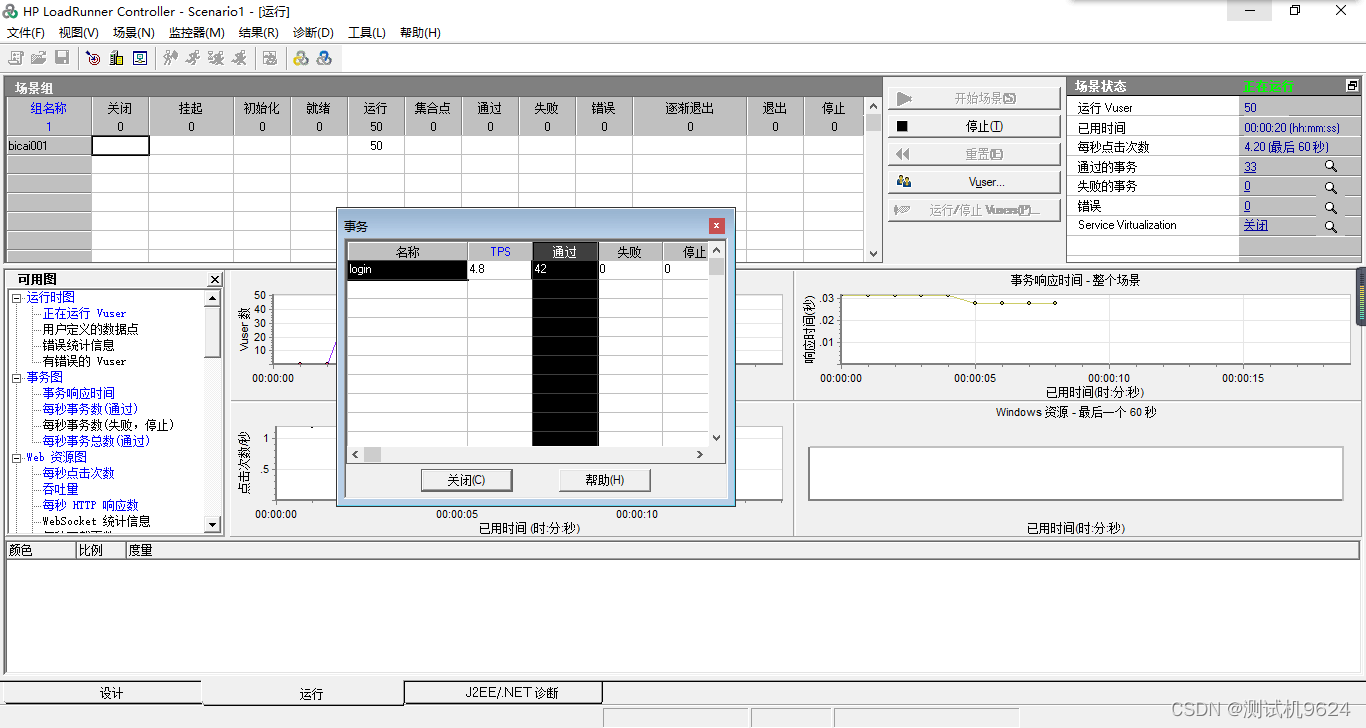Open the 帮助(H) menu

tap(420, 33)
